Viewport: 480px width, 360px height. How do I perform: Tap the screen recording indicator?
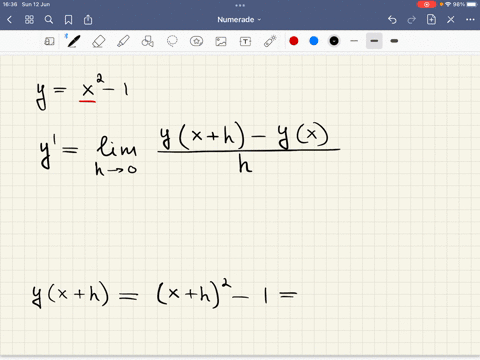[x=426, y=4]
